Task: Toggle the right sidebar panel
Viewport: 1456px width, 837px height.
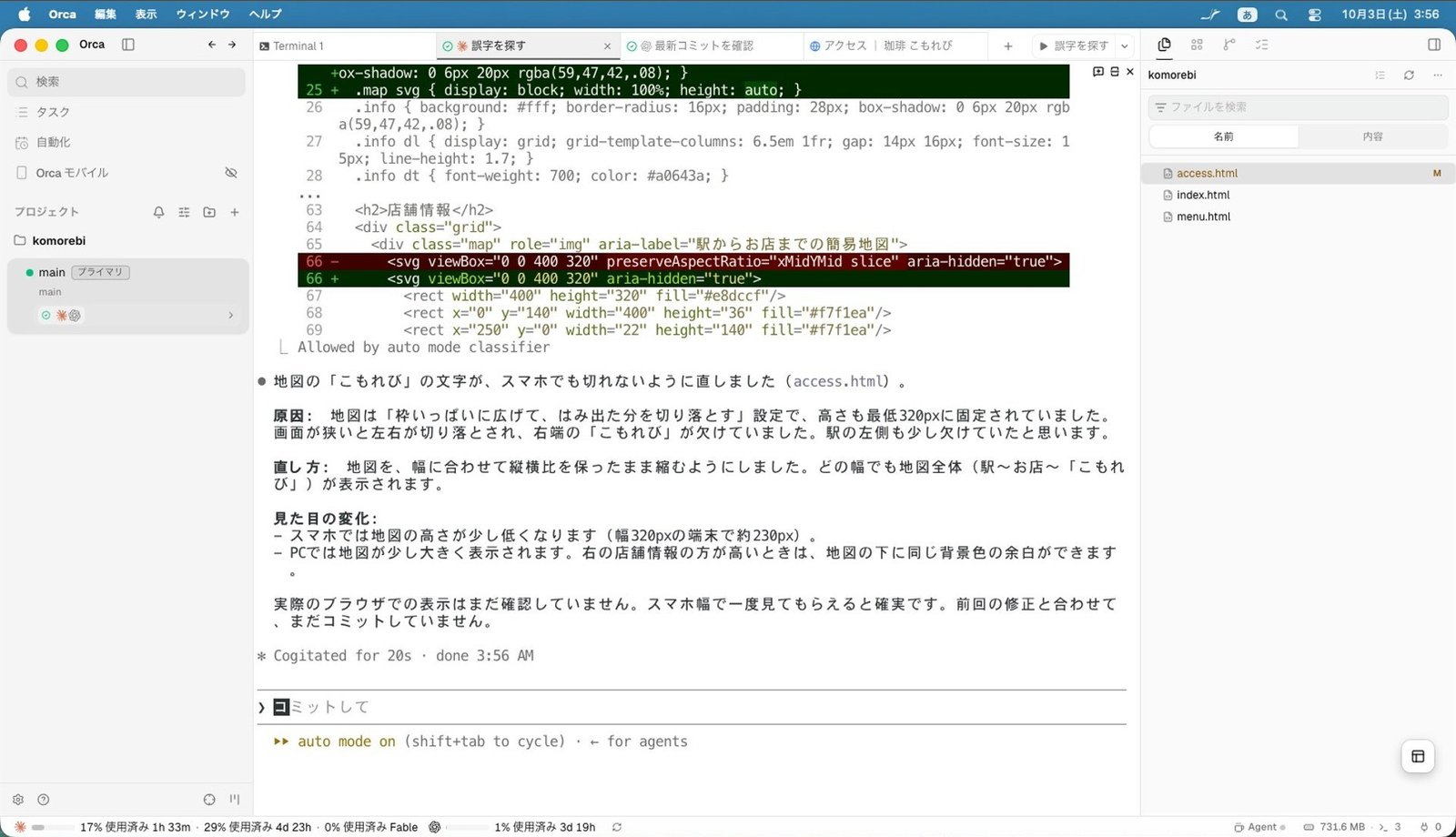Action: [1434, 45]
